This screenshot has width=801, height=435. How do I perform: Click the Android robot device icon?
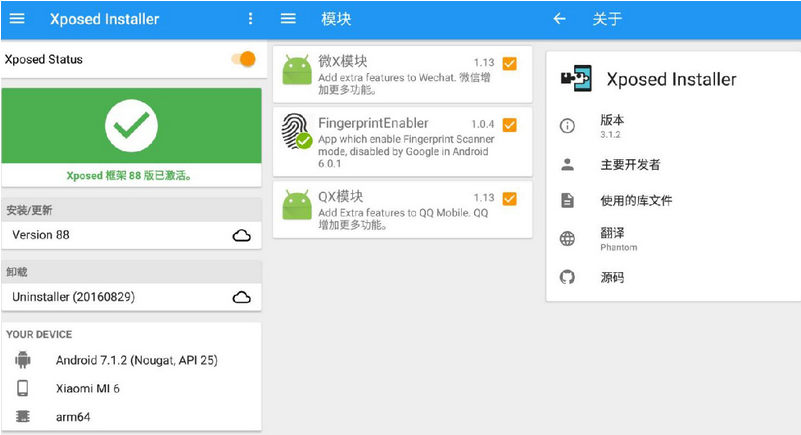(x=22, y=360)
